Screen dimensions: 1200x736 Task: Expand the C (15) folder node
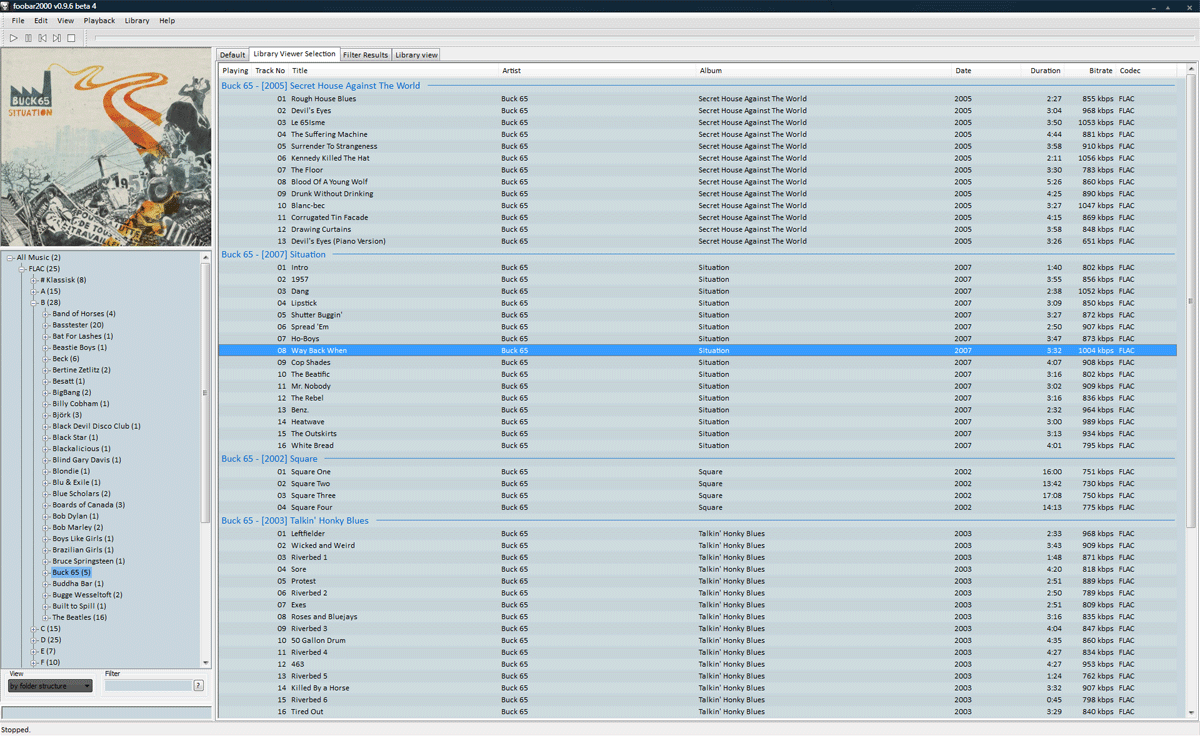pyautogui.click(x=34, y=629)
